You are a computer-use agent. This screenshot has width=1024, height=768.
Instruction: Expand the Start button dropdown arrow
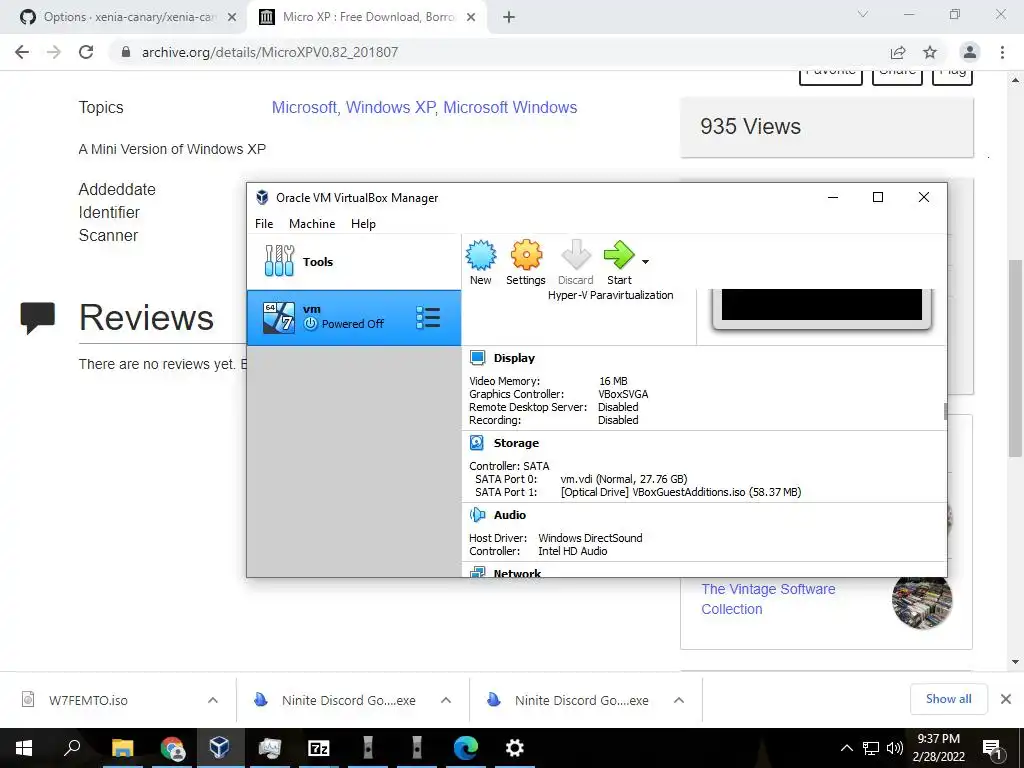pyautogui.click(x=645, y=262)
